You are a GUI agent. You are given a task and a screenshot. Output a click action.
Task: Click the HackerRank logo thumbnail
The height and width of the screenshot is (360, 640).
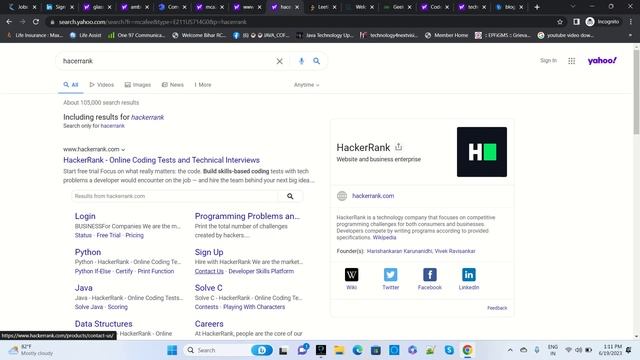[482, 152]
